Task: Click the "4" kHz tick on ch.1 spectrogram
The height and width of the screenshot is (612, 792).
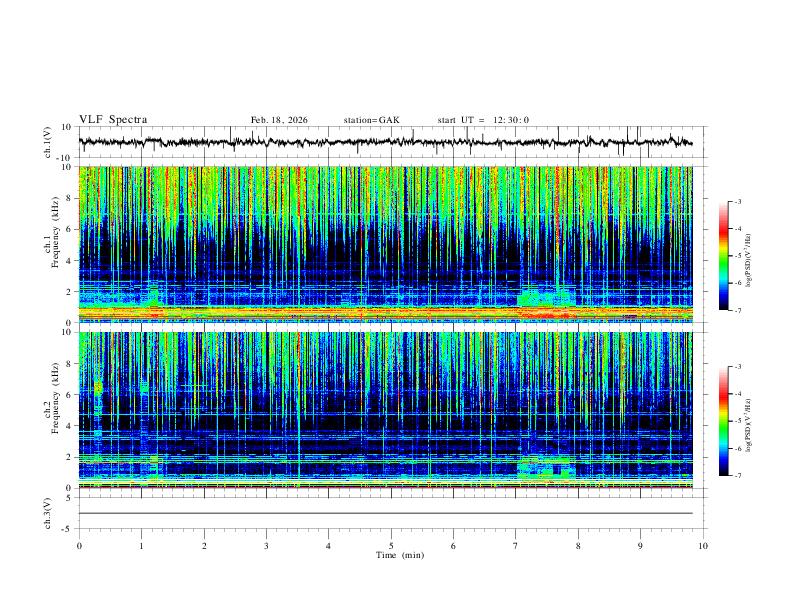Action: coord(69,261)
